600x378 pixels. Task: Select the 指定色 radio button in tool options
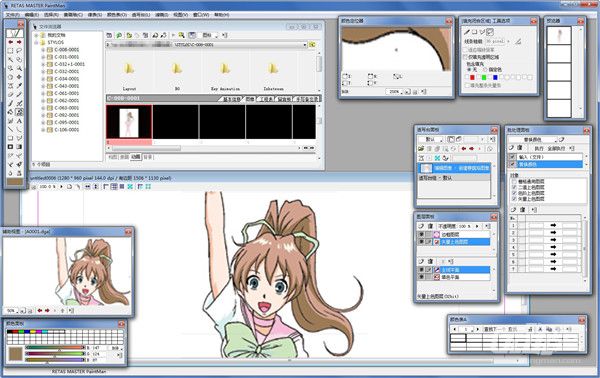point(484,70)
